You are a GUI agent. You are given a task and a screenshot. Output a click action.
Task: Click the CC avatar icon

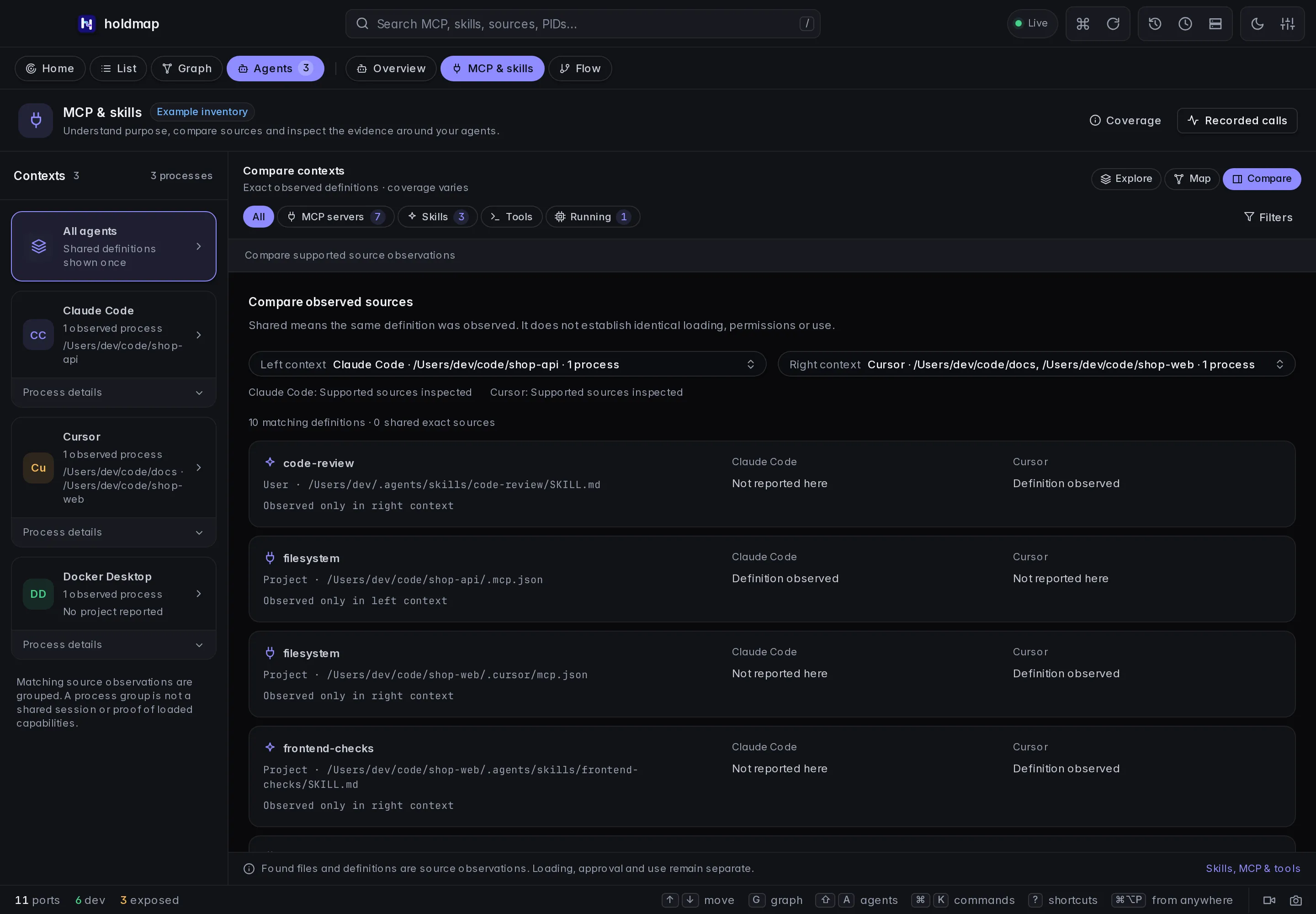[38, 335]
